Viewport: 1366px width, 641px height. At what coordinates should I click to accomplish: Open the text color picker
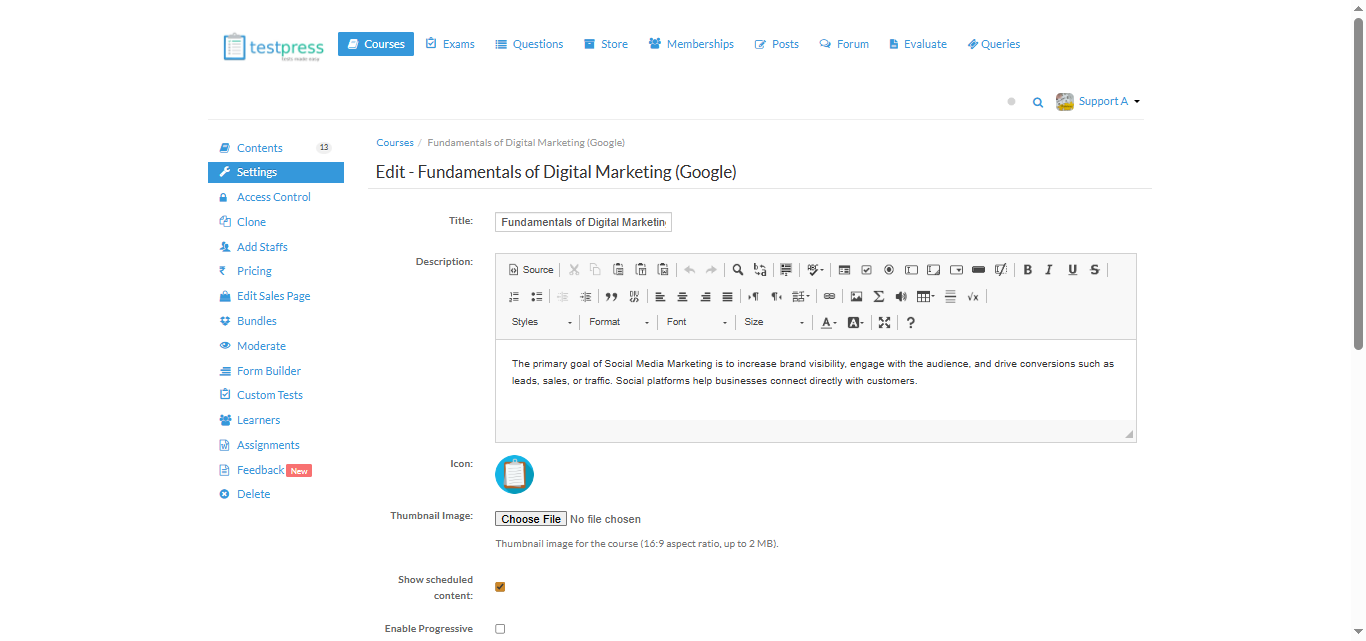click(x=828, y=322)
